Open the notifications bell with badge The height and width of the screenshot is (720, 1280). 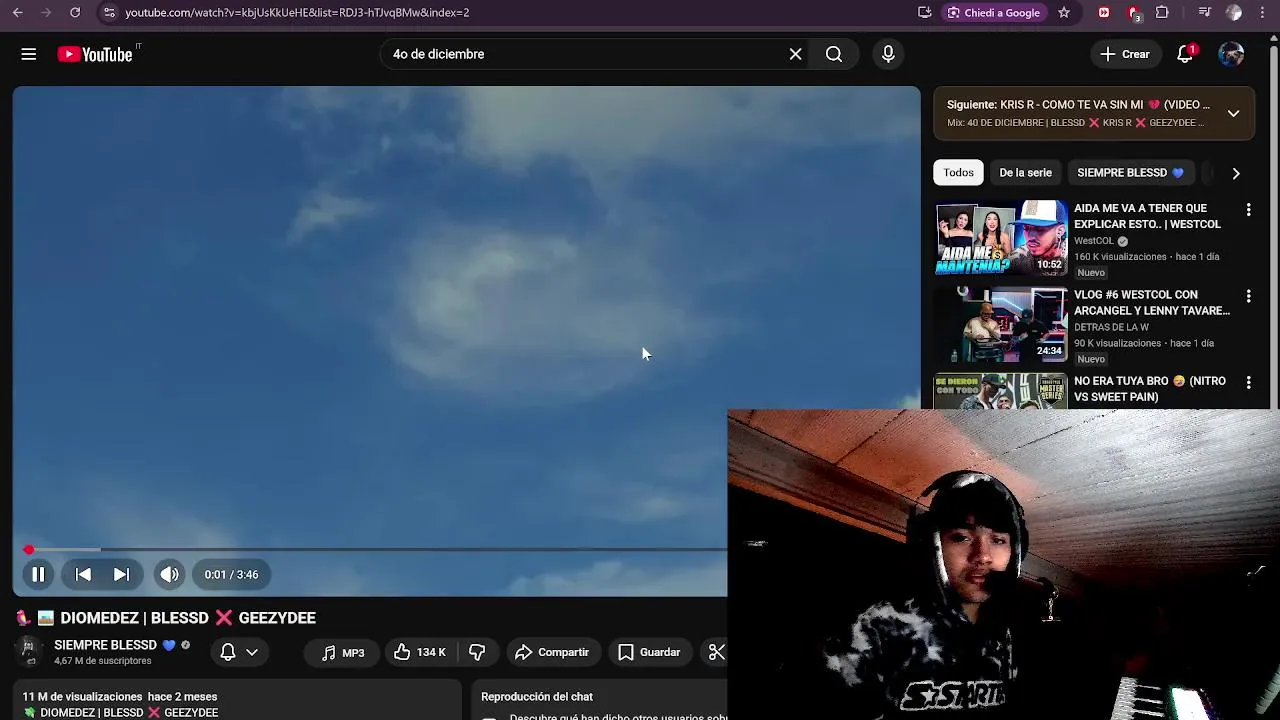point(1185,54)
